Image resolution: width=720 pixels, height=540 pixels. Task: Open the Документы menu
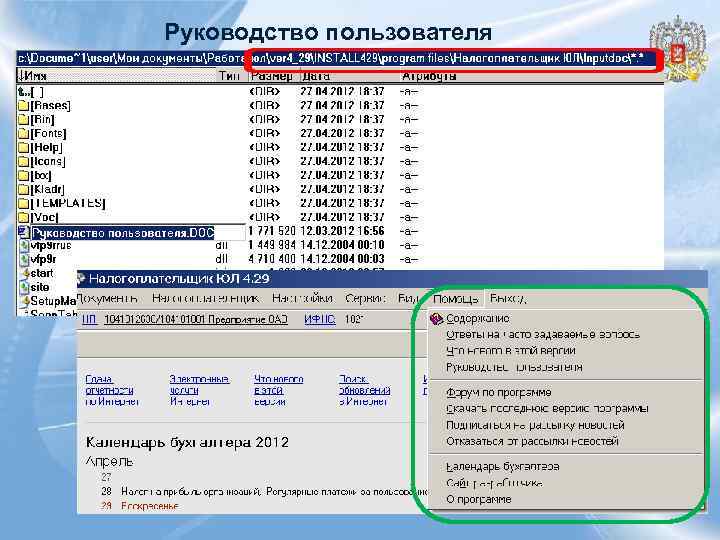(x=107, y=298)
